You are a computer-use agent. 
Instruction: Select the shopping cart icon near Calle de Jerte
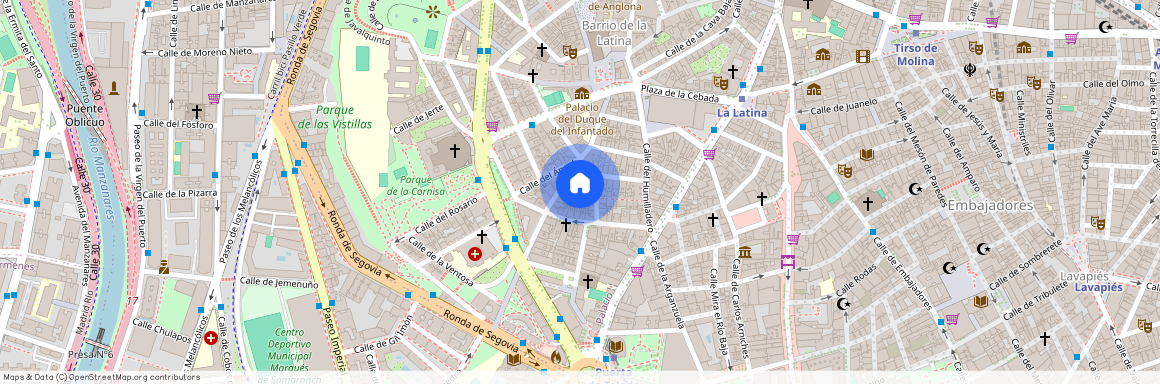(x=492, y=125)
